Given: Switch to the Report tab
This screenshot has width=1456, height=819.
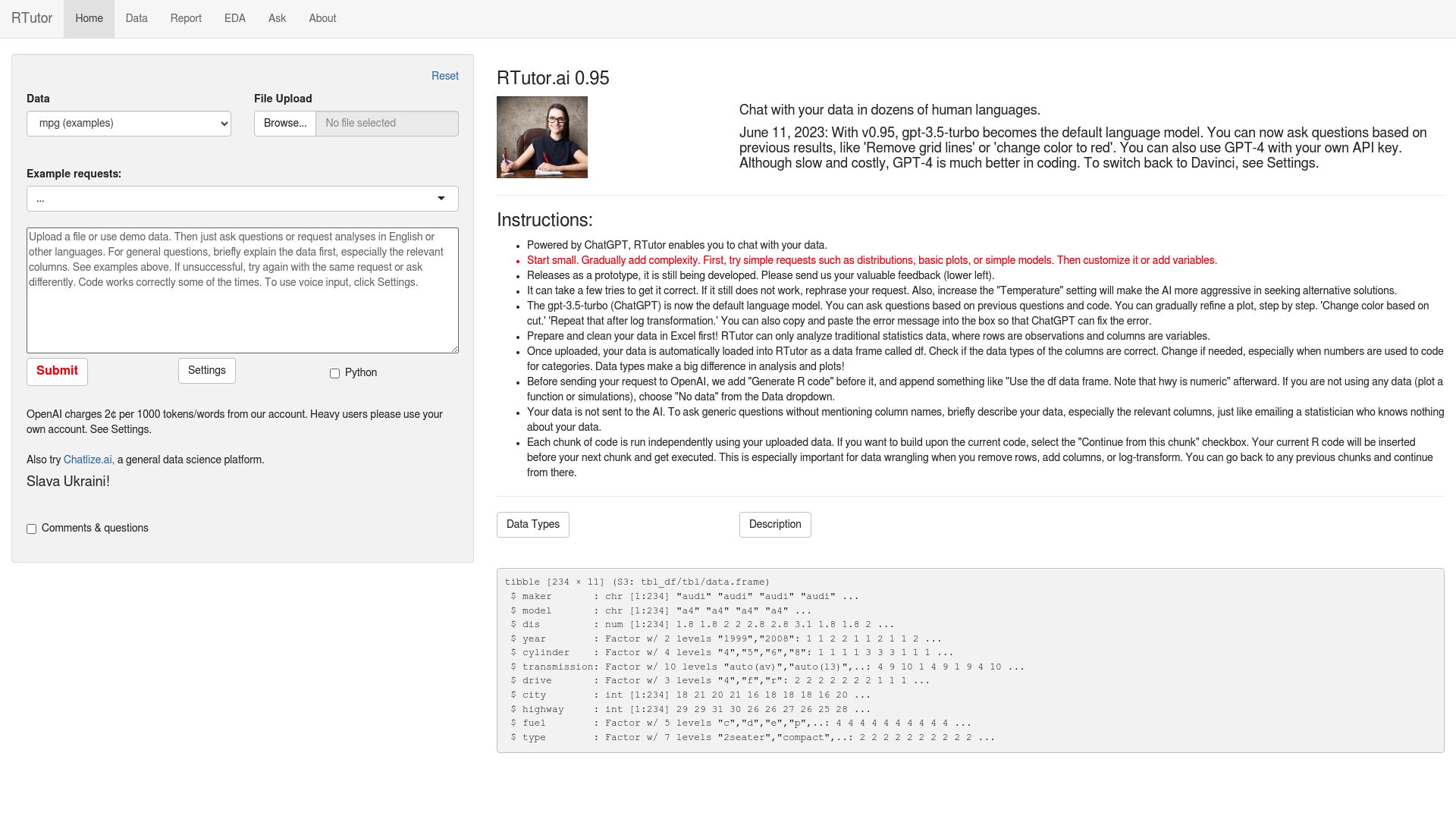Looking at the screenshot, I should (x=186, y=18).
